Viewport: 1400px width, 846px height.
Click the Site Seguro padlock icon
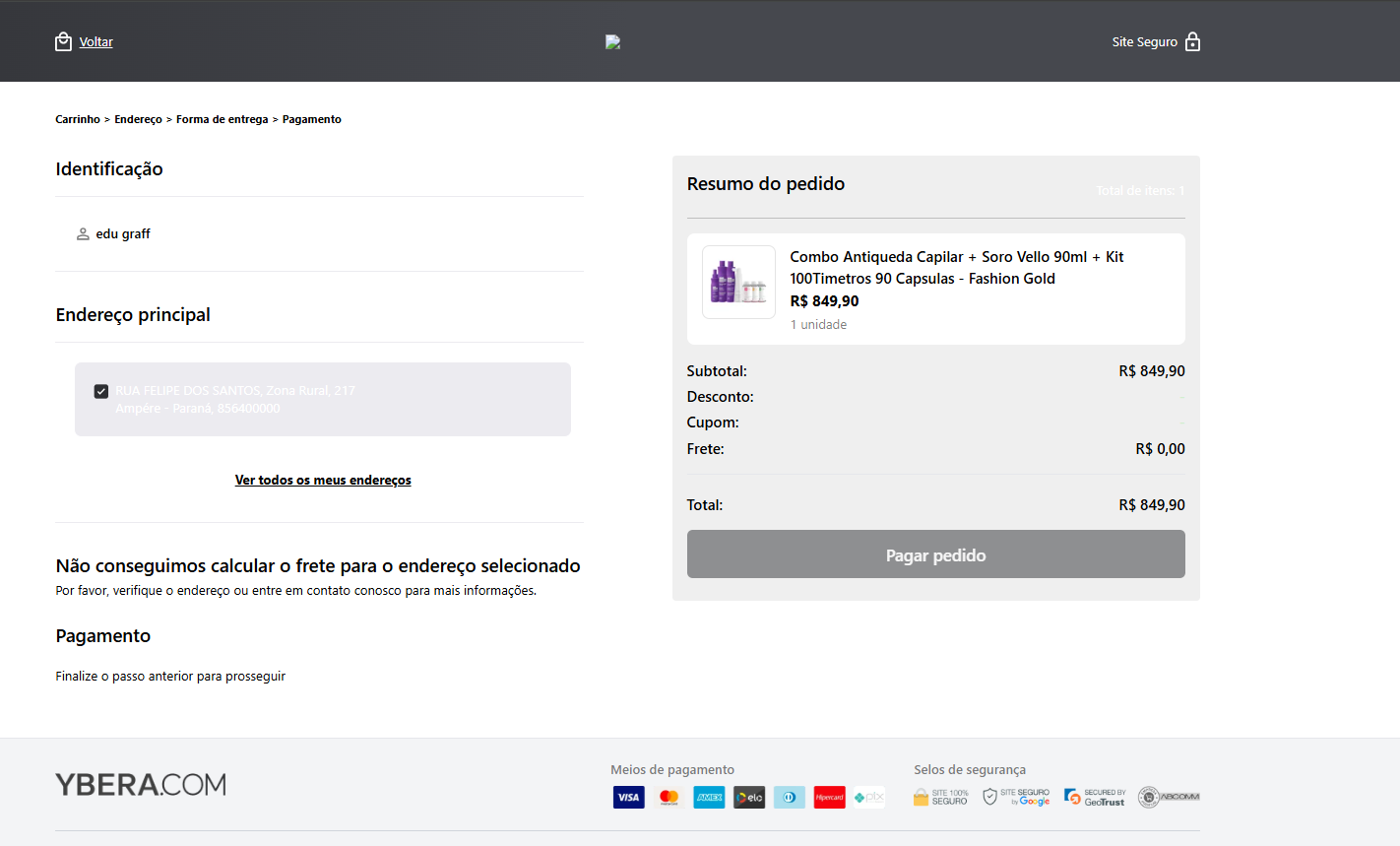(x=1192, y=41)
